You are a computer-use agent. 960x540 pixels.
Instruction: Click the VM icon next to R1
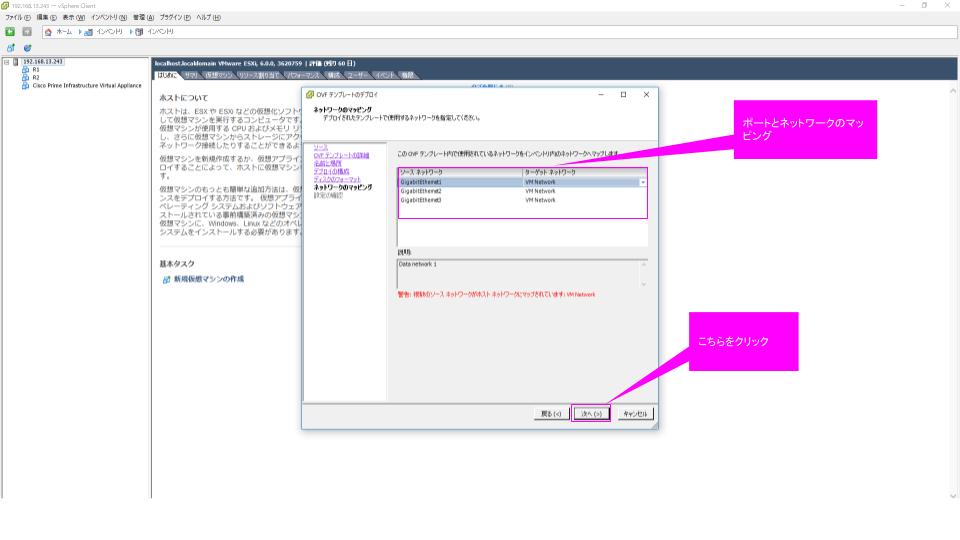[25, 70]
